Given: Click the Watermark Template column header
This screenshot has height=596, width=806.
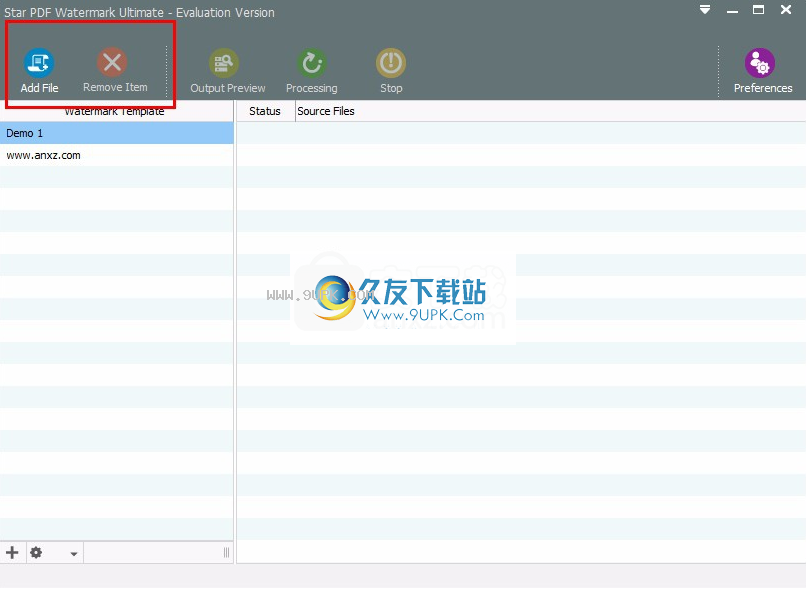Looking at the screenshot, I should 115,111.
